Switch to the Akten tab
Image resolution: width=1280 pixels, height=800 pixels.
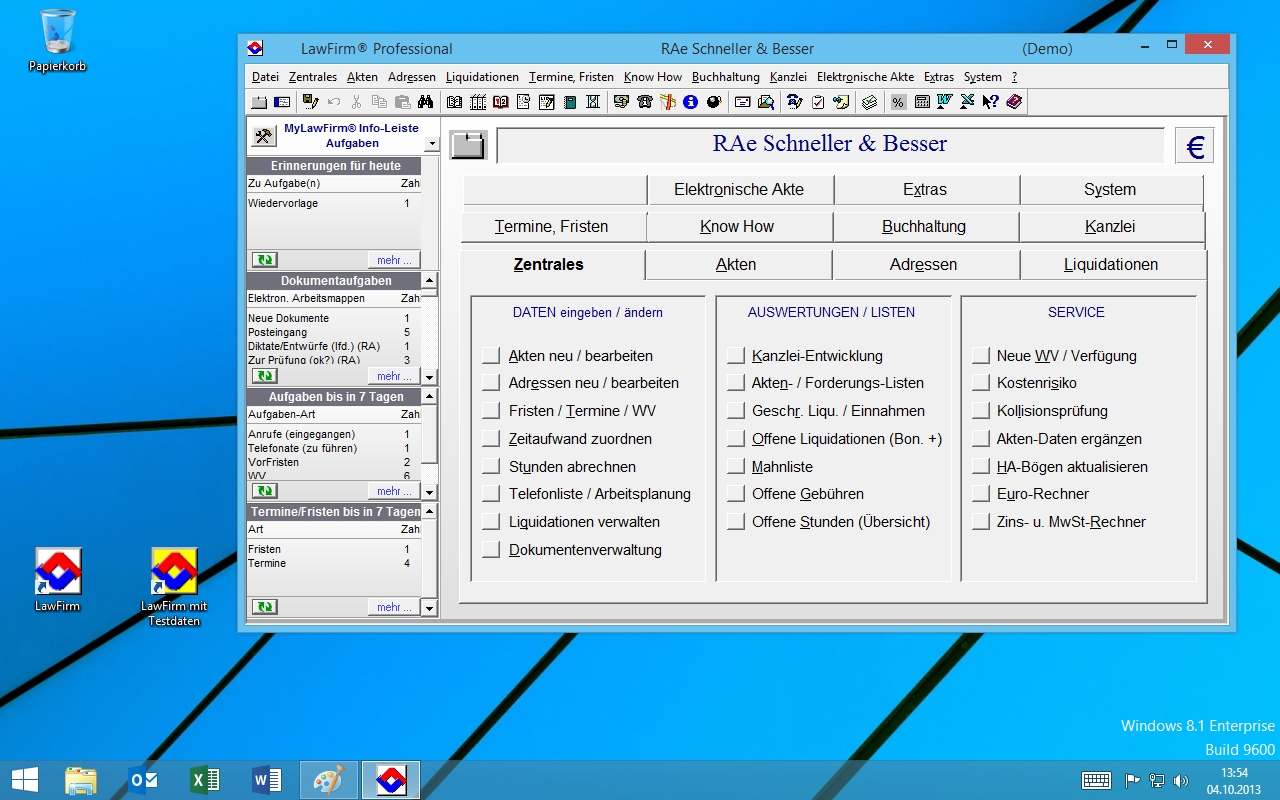[737, 265]
